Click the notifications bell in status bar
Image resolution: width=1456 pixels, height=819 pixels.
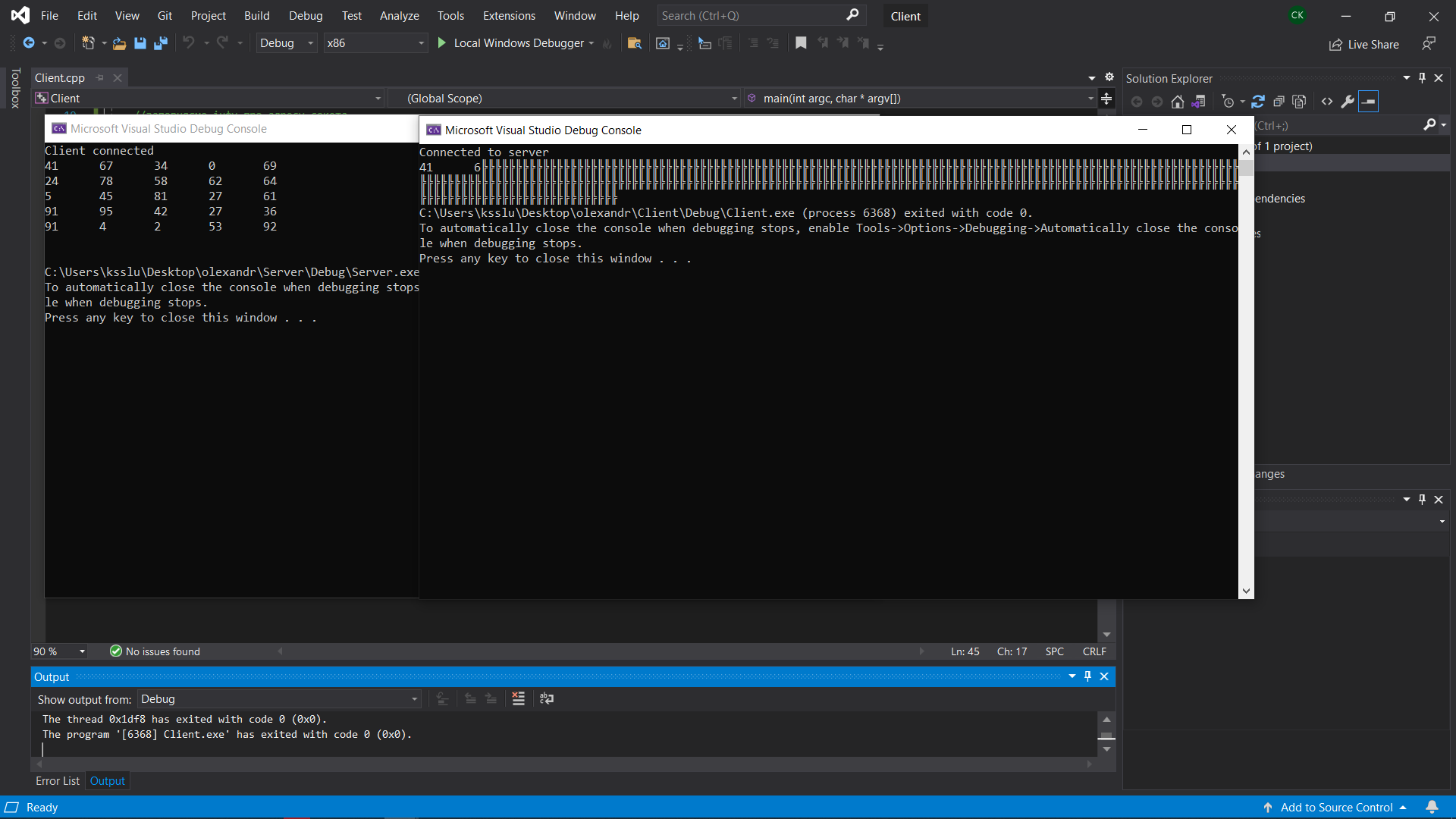(x=1432, y=807)
